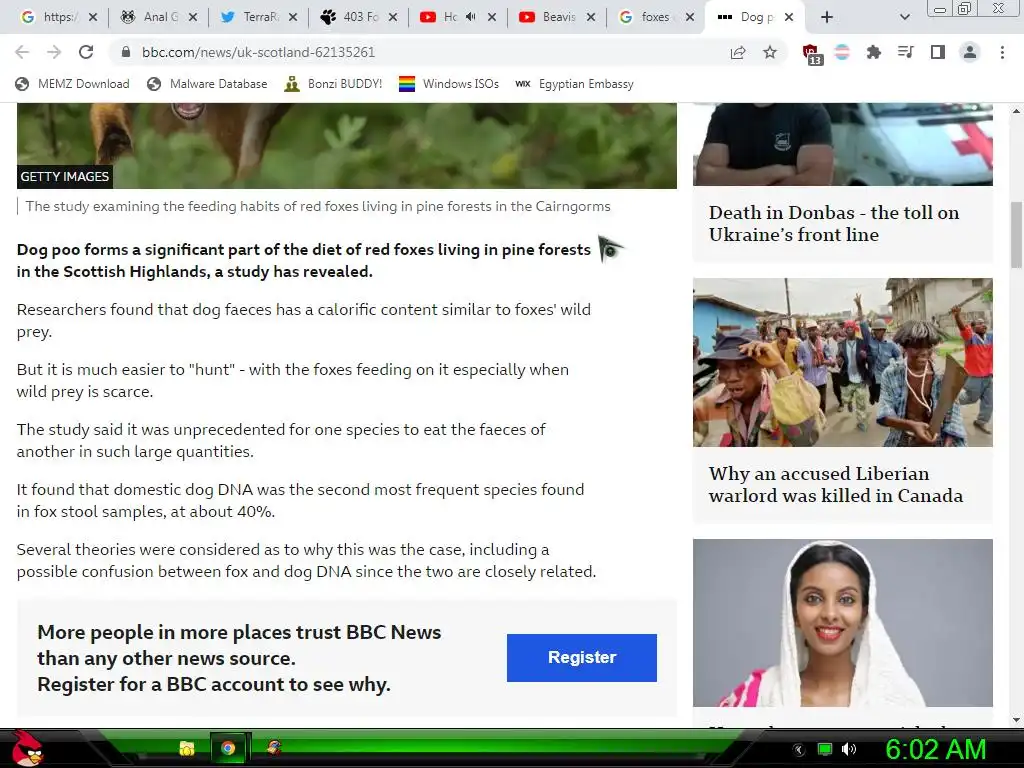The height and width of the screenshot is (768, 1024).
Task: View site info via the padlock icon
Action: point(126,52)
